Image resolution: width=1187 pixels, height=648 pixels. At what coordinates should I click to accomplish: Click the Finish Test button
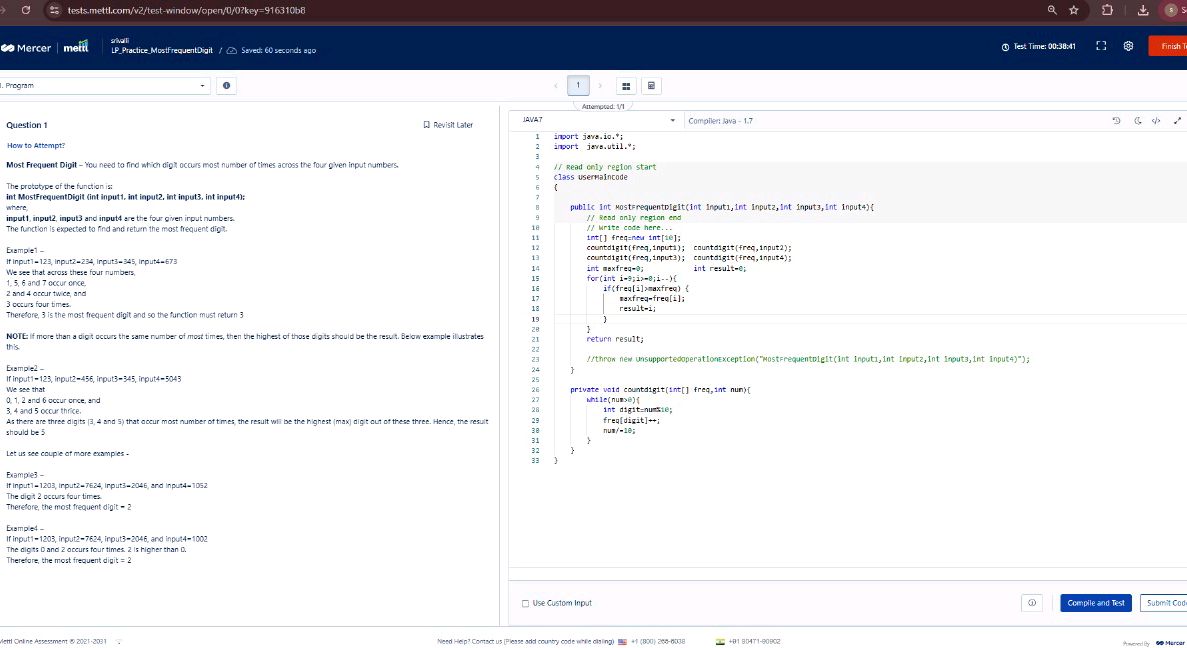(1168, 46)
